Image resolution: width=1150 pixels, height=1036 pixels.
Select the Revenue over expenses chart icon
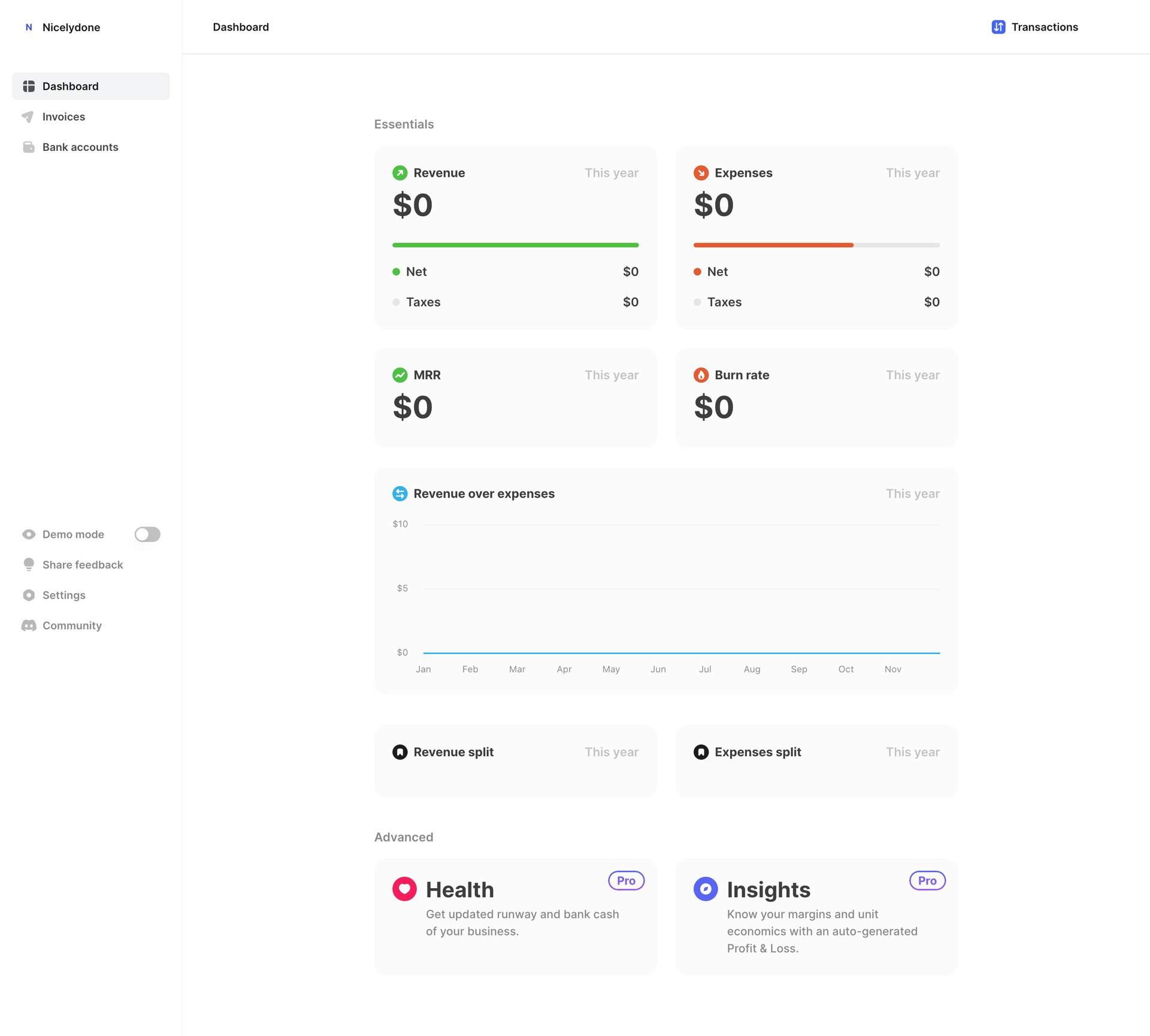click(400, 493)
